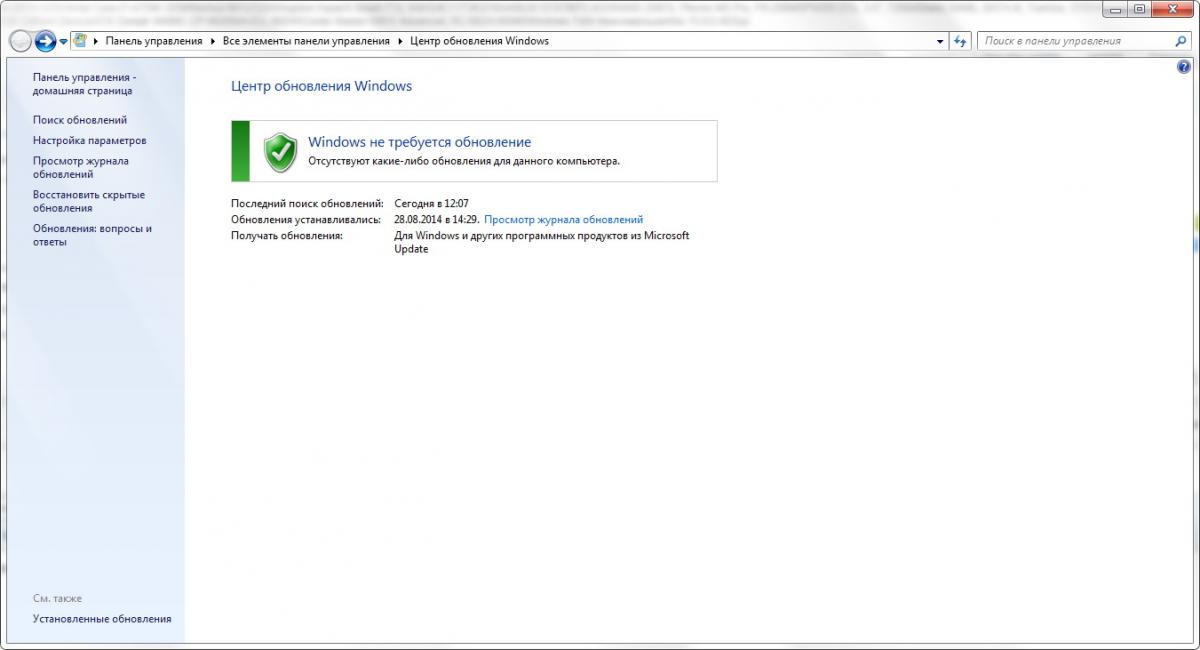Select 'Центр обновления Windows' breadcrumb
Viewport: 1200px width, 650px height.
point(479,41)
